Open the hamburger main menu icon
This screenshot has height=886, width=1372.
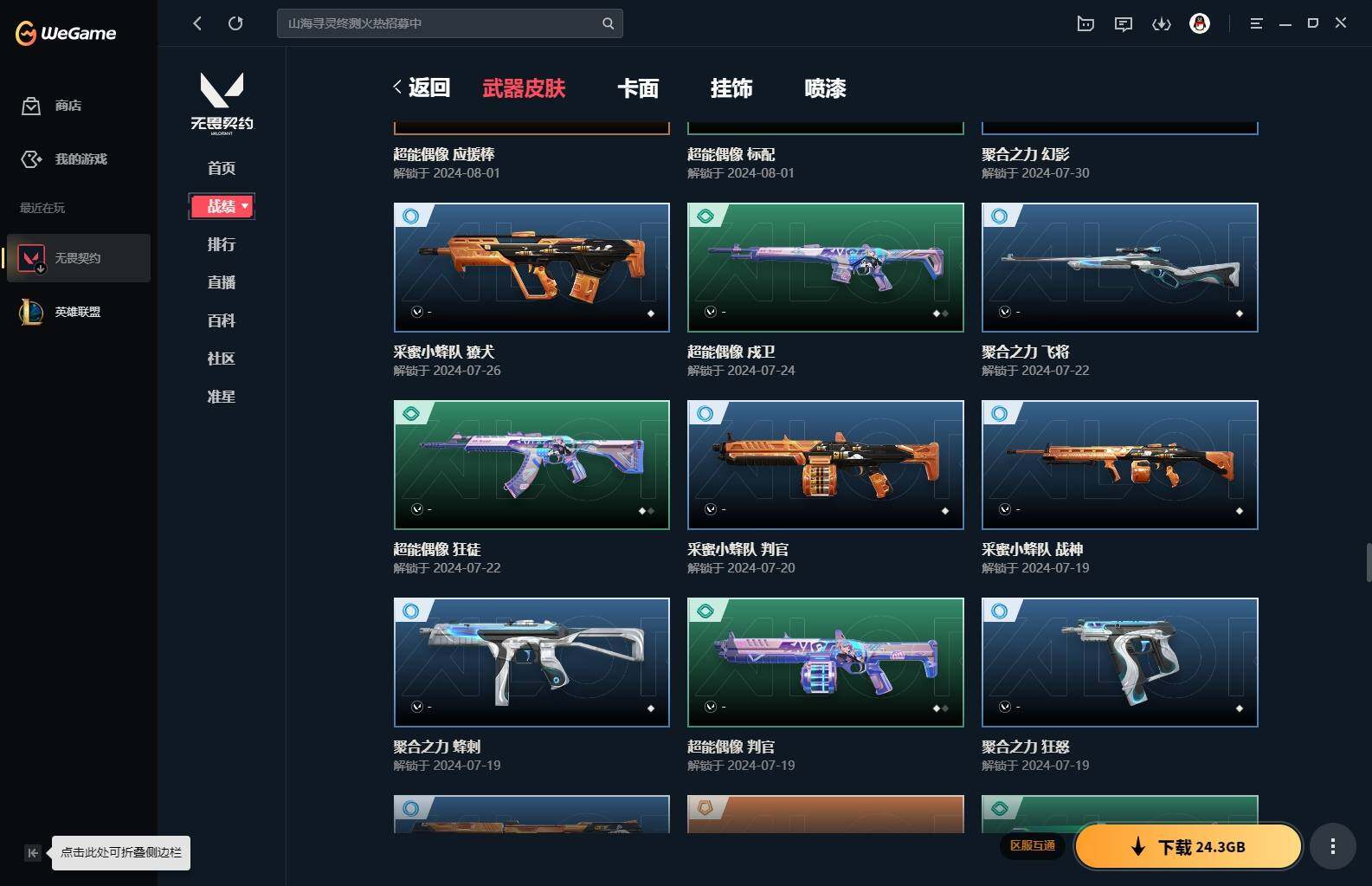point(1256,23)
